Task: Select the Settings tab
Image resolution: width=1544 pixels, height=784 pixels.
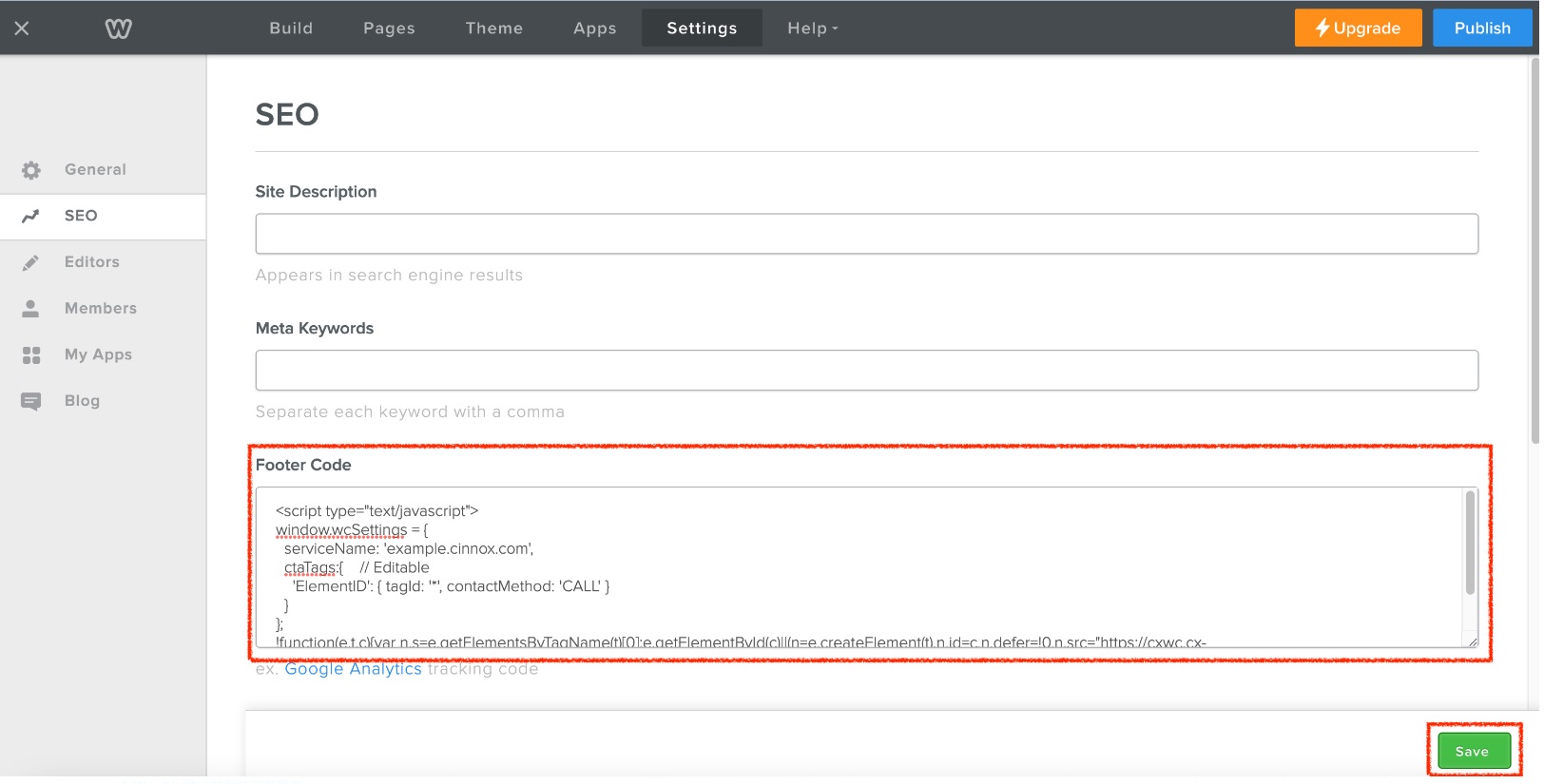Action: [702, 29]
